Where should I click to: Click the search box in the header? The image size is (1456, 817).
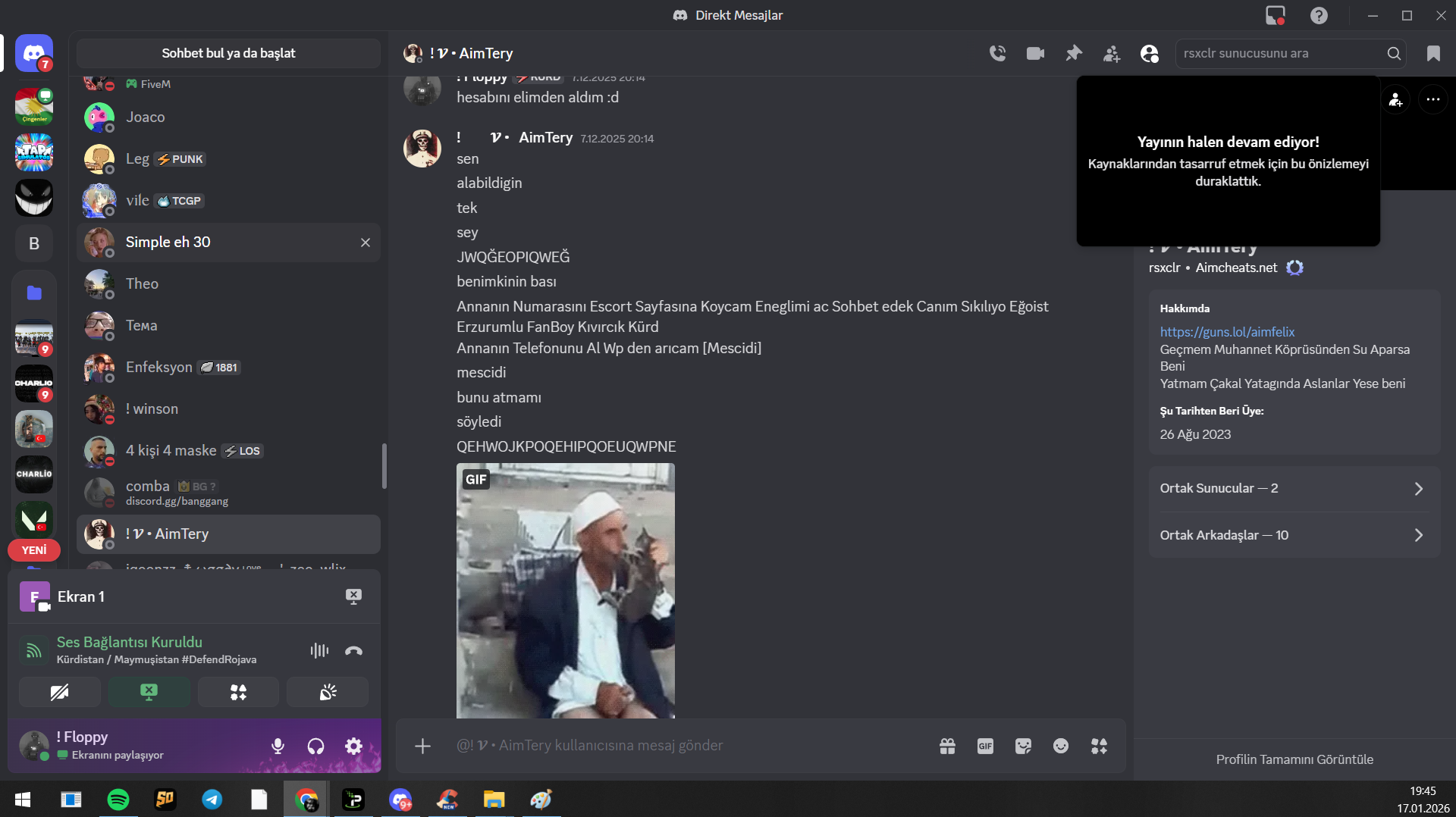tap(1291, 53)
